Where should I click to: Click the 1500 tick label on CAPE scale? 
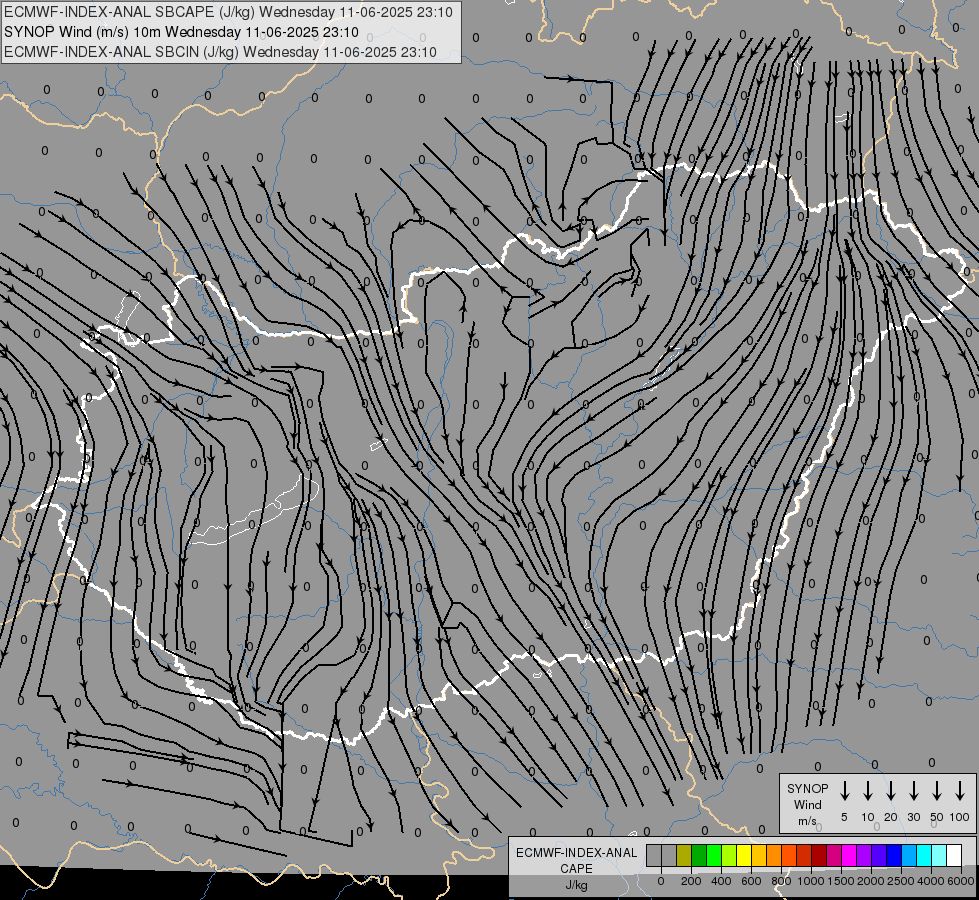[841, 881]
